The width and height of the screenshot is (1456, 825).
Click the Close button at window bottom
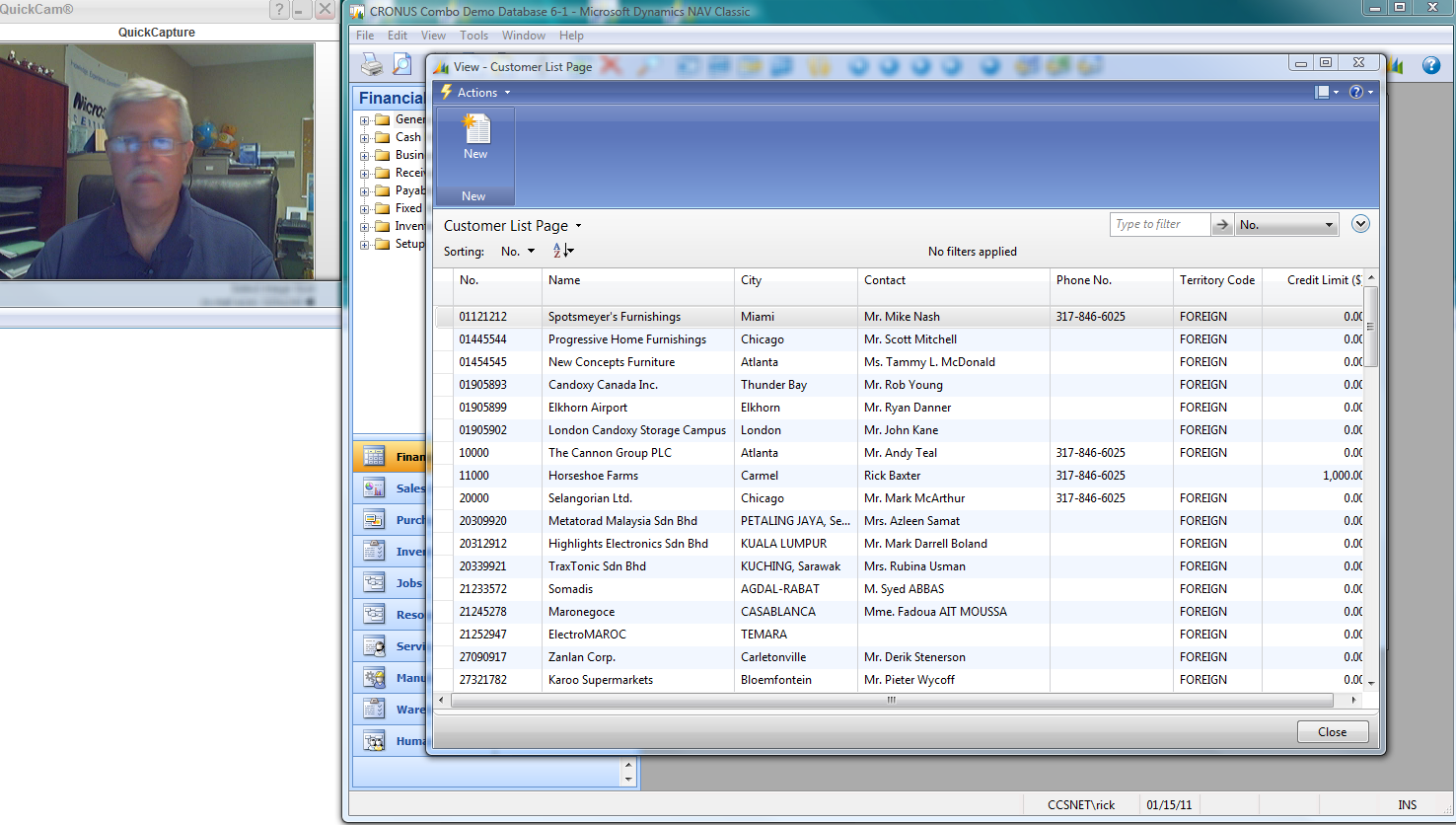coord(1332,732)
